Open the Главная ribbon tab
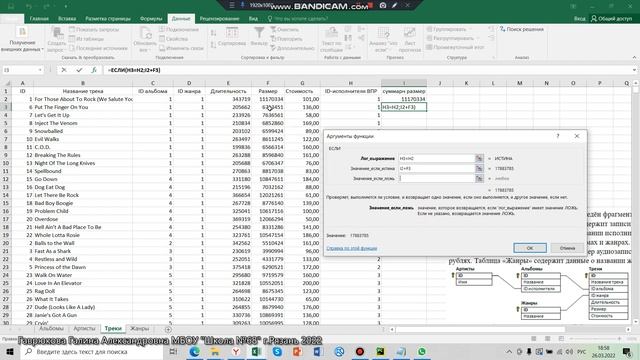 pyautogui.click(x=39, y=18)
